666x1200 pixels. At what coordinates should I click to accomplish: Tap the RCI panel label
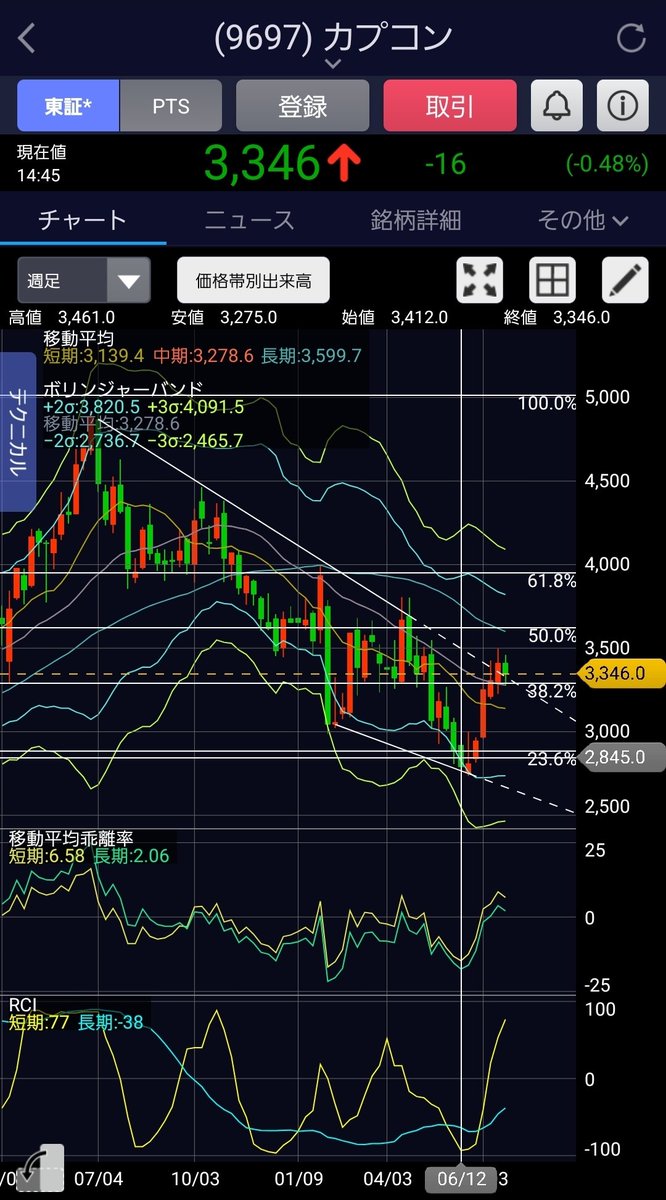point(22,1003)
